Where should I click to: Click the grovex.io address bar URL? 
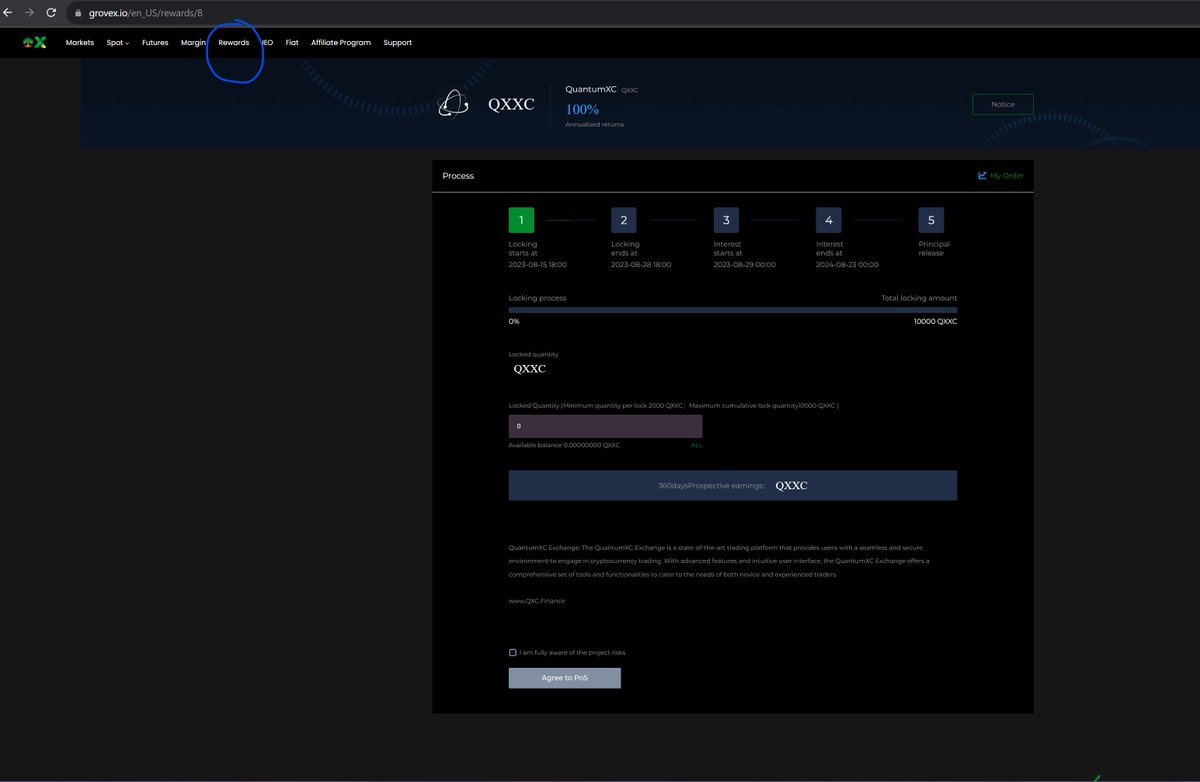pos(145,13)
